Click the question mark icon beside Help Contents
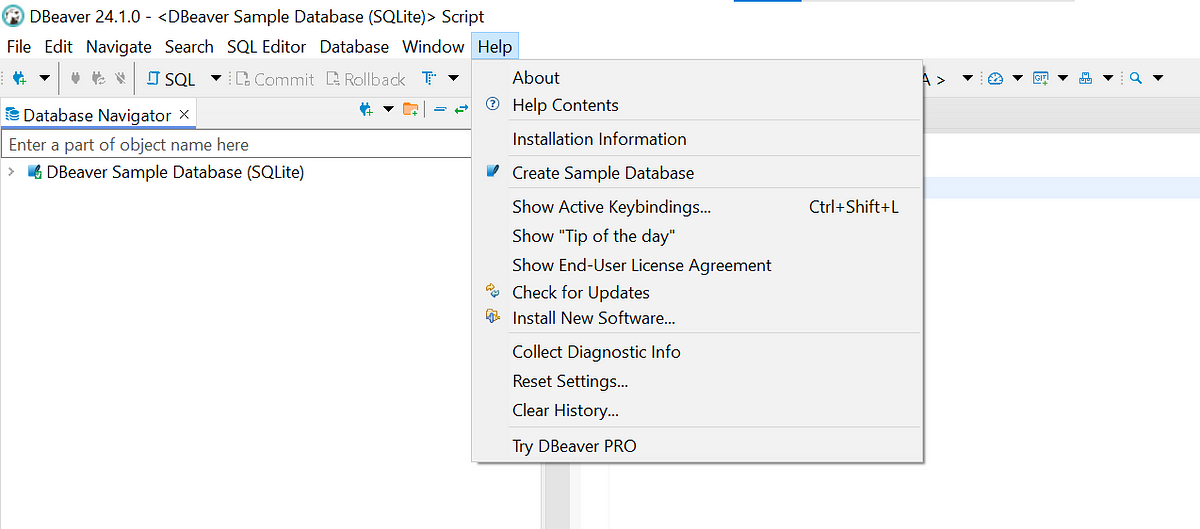Screen dimensions: 1200x529 tap(492, 104)
